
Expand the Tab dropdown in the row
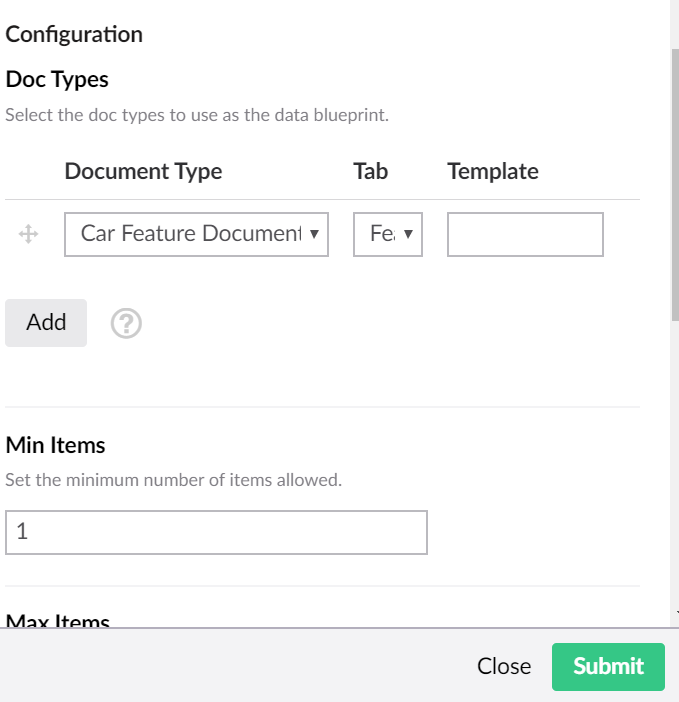387,234
